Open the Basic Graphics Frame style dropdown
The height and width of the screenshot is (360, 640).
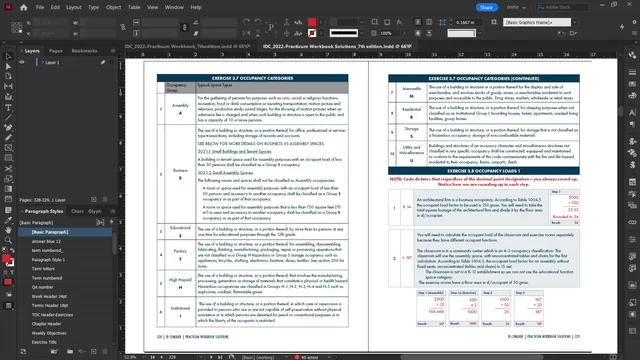click(x=575, y=22)
